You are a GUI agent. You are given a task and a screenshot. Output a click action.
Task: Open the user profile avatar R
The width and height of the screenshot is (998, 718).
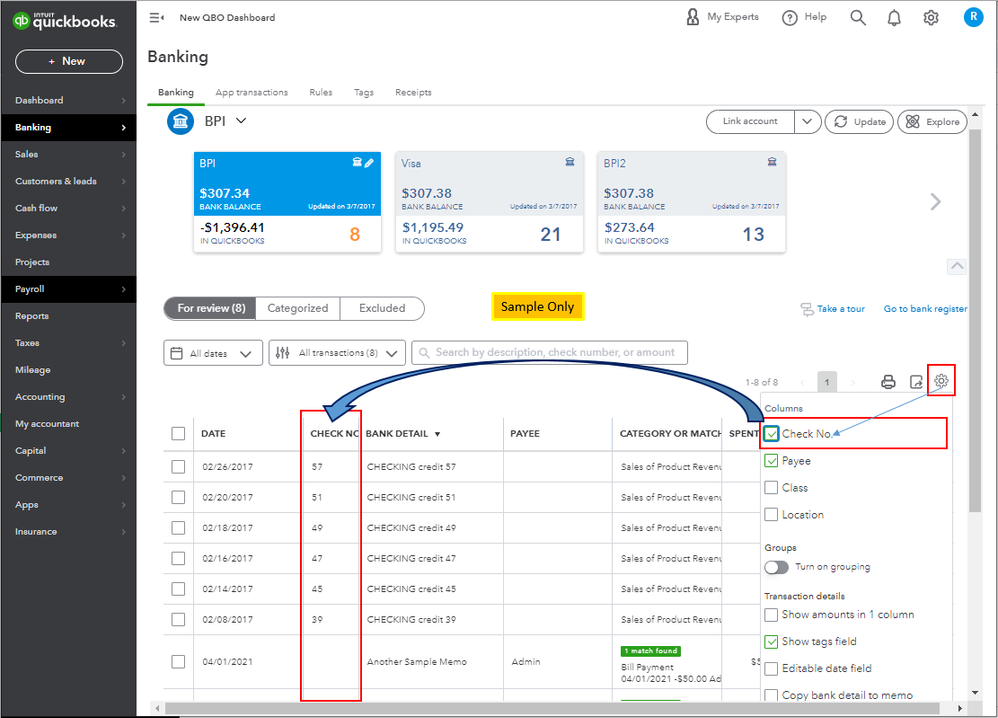973,17
